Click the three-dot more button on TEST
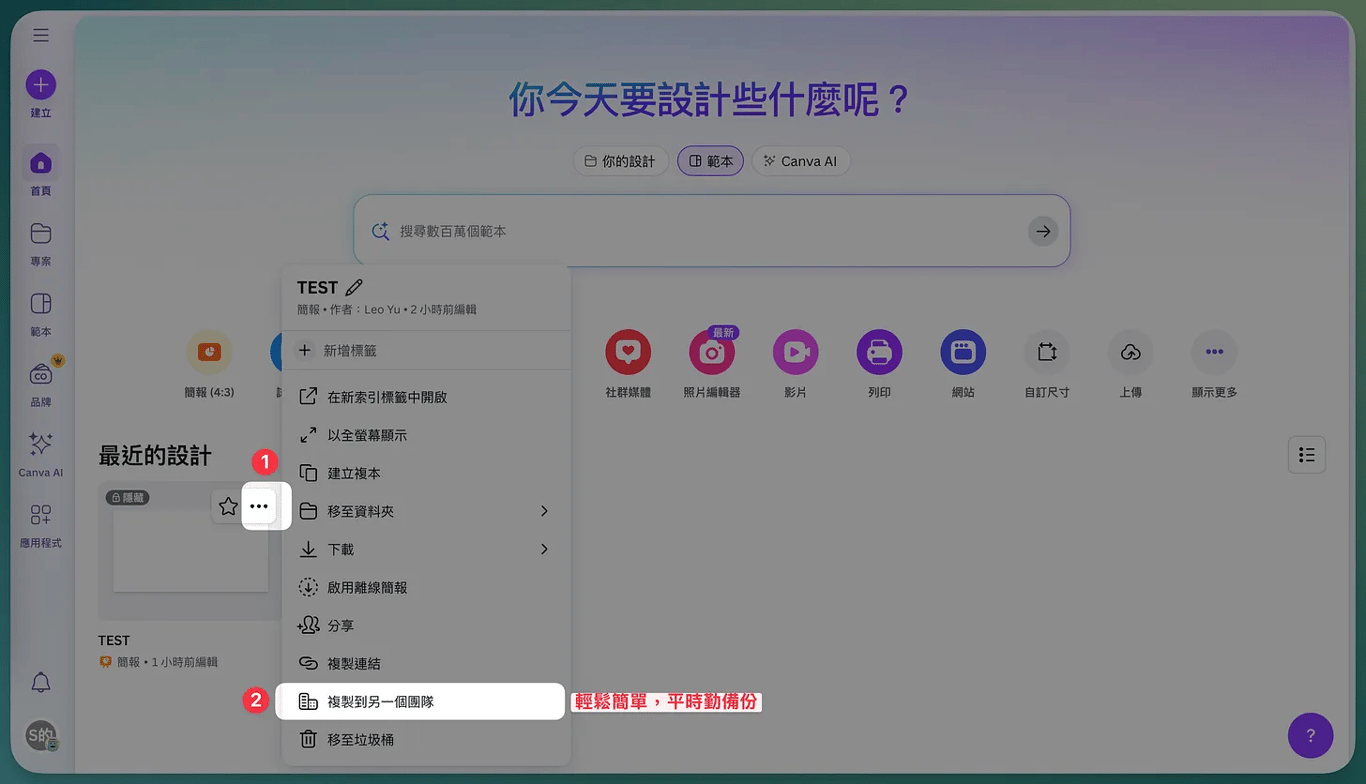 pyautogui.click(x=259, y=506)
